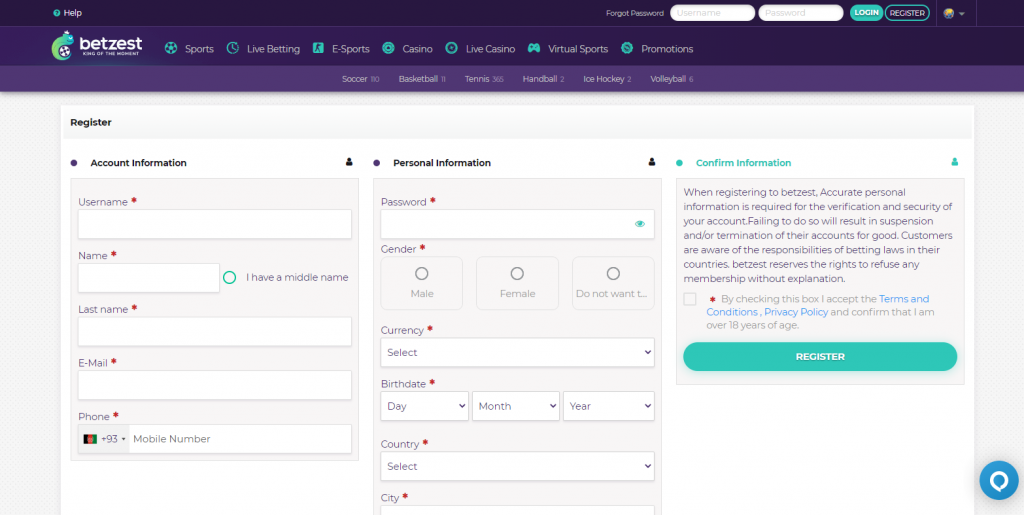Click the Live Casino icon
Screen dimensions: 1024x515
[x=451, y=48]
